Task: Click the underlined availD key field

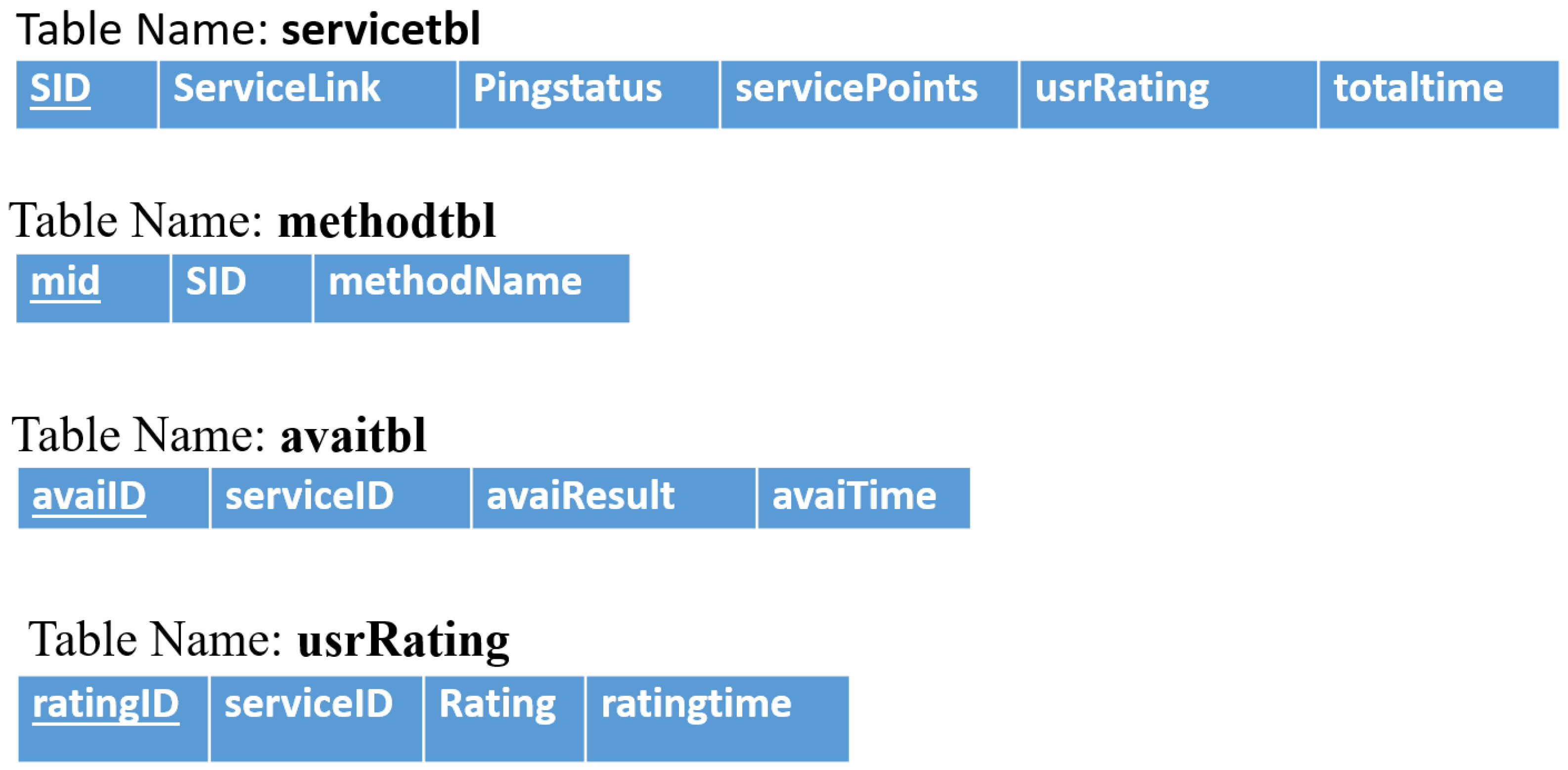Action: [89, 496]
